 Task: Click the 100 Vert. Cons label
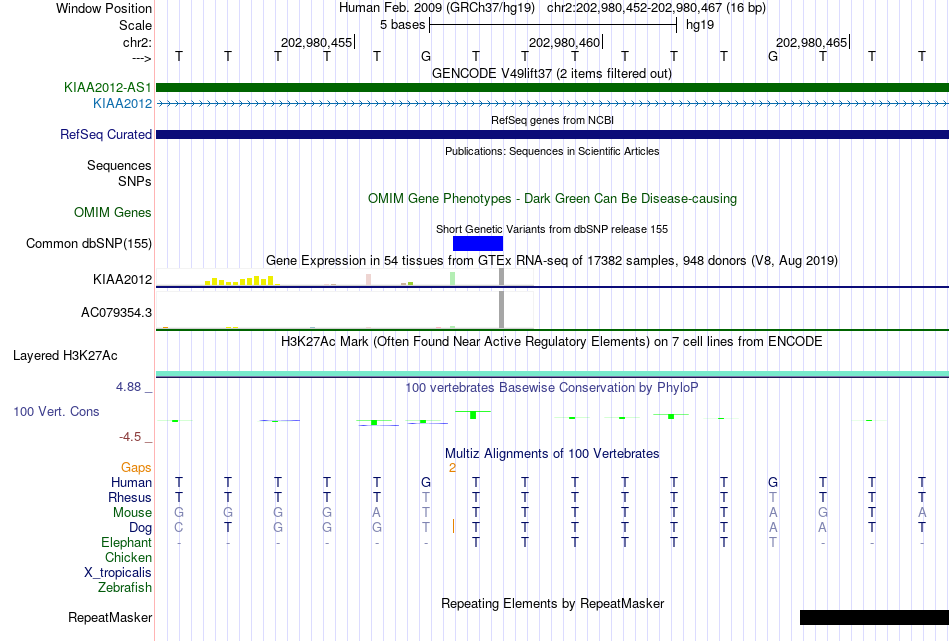pos(56,411)
